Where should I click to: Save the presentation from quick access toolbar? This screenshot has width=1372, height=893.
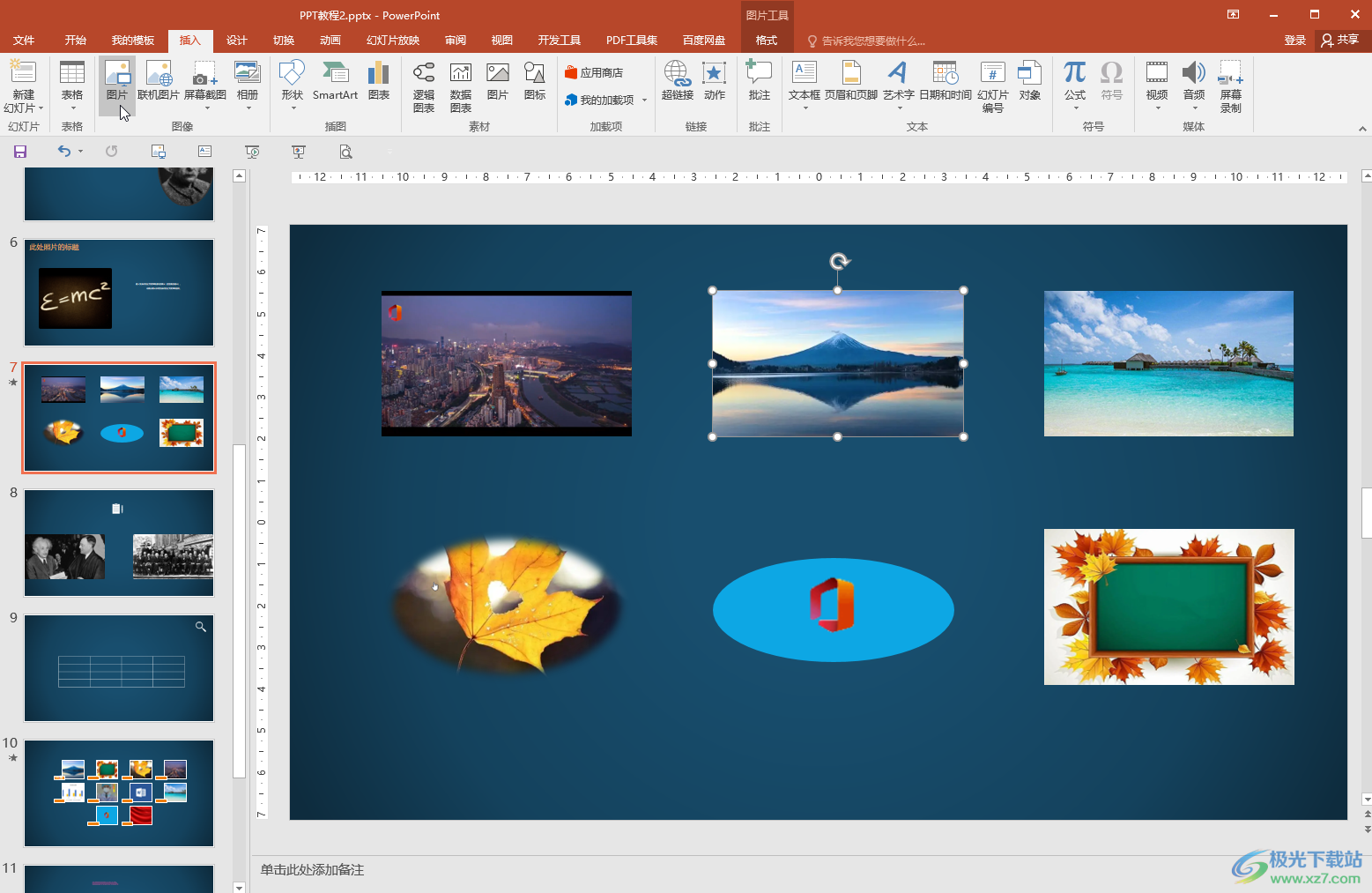pyautogui.click(x=20, y=152)
